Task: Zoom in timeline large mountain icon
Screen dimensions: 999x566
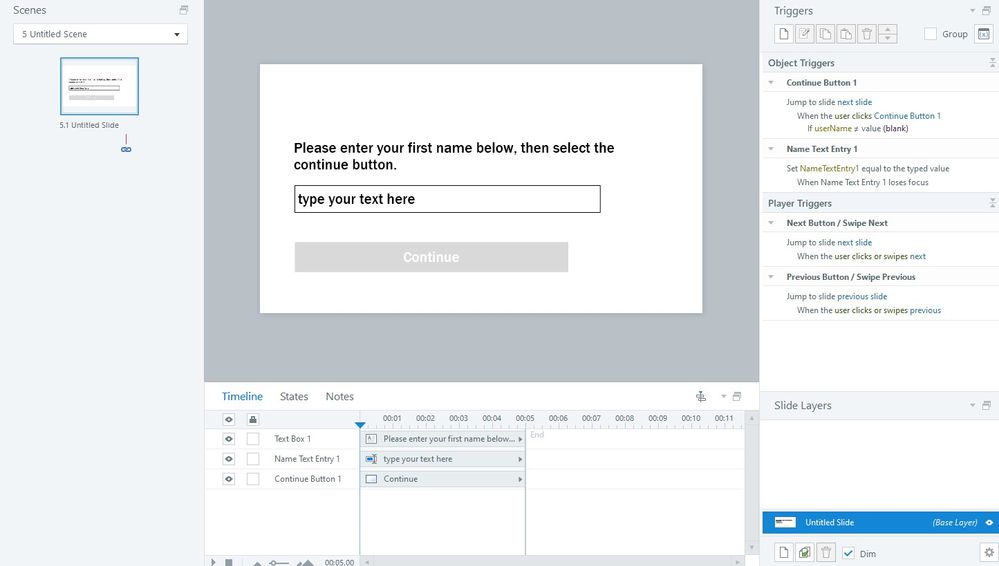Action: tap(306, 563)
